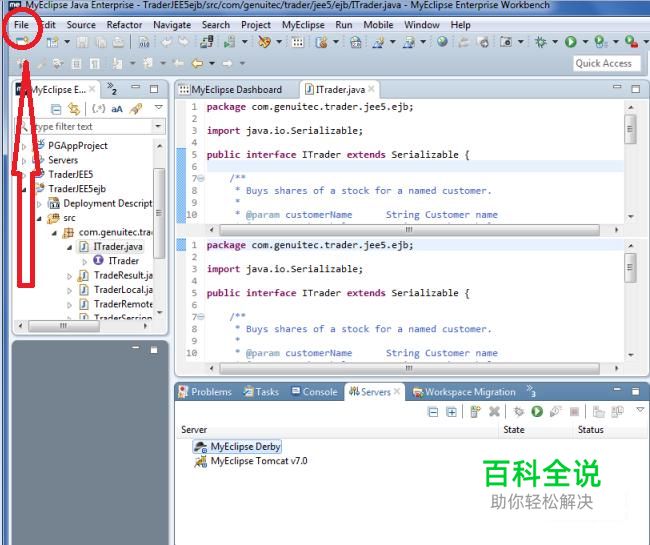Image resolution: width=650 pixels, height=545 pixels.
Task: Click the green Run toolbar button
Action: point(570,42)
